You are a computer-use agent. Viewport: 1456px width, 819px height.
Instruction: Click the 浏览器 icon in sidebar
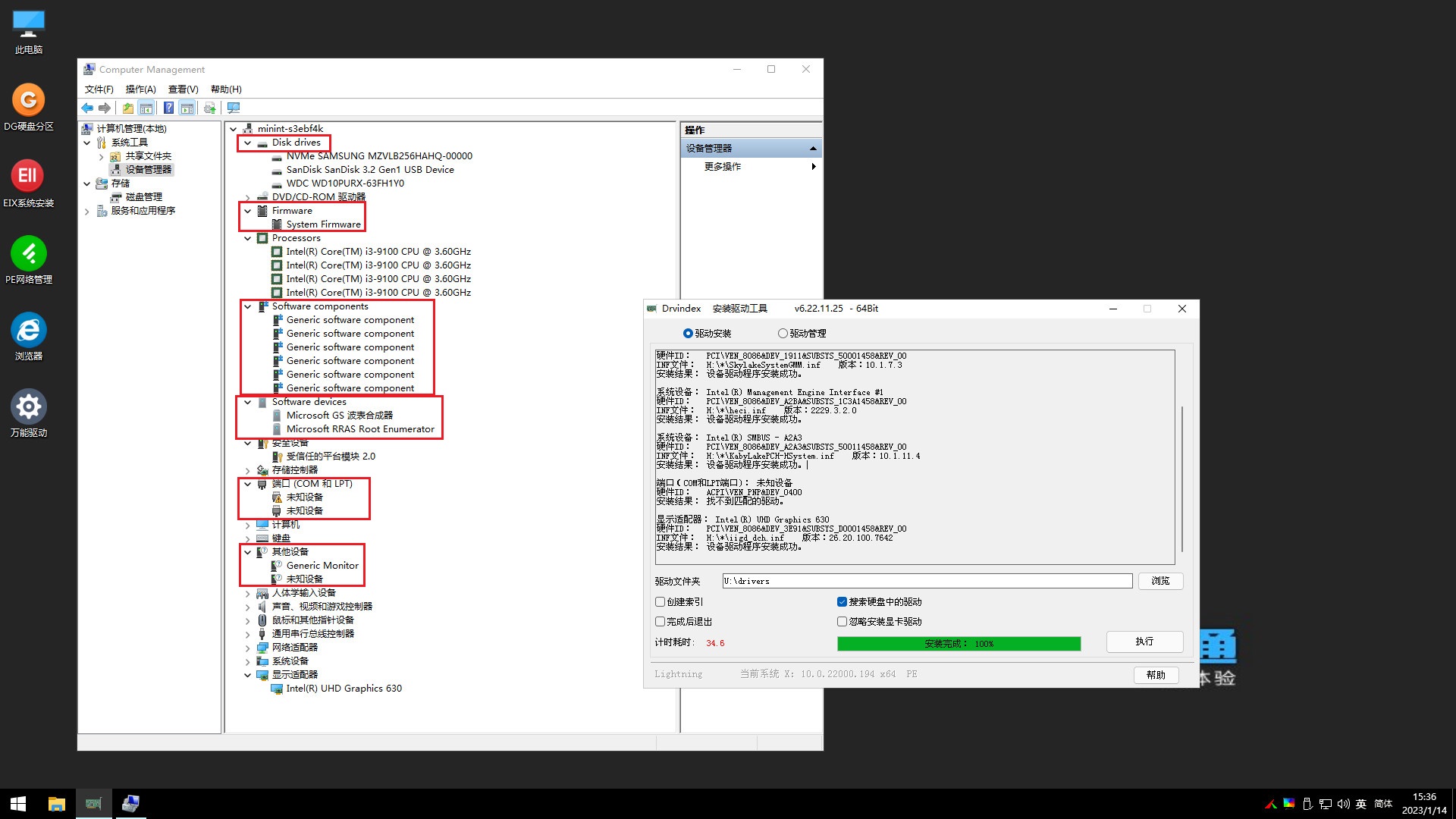click(29, 328)
